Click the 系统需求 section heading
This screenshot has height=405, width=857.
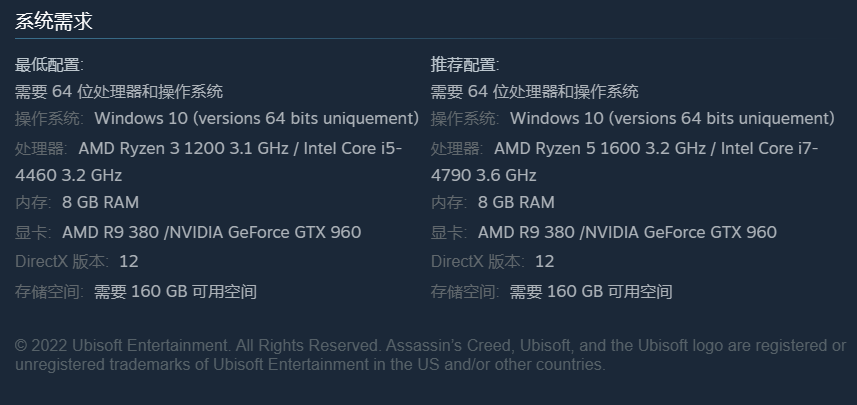54,22
